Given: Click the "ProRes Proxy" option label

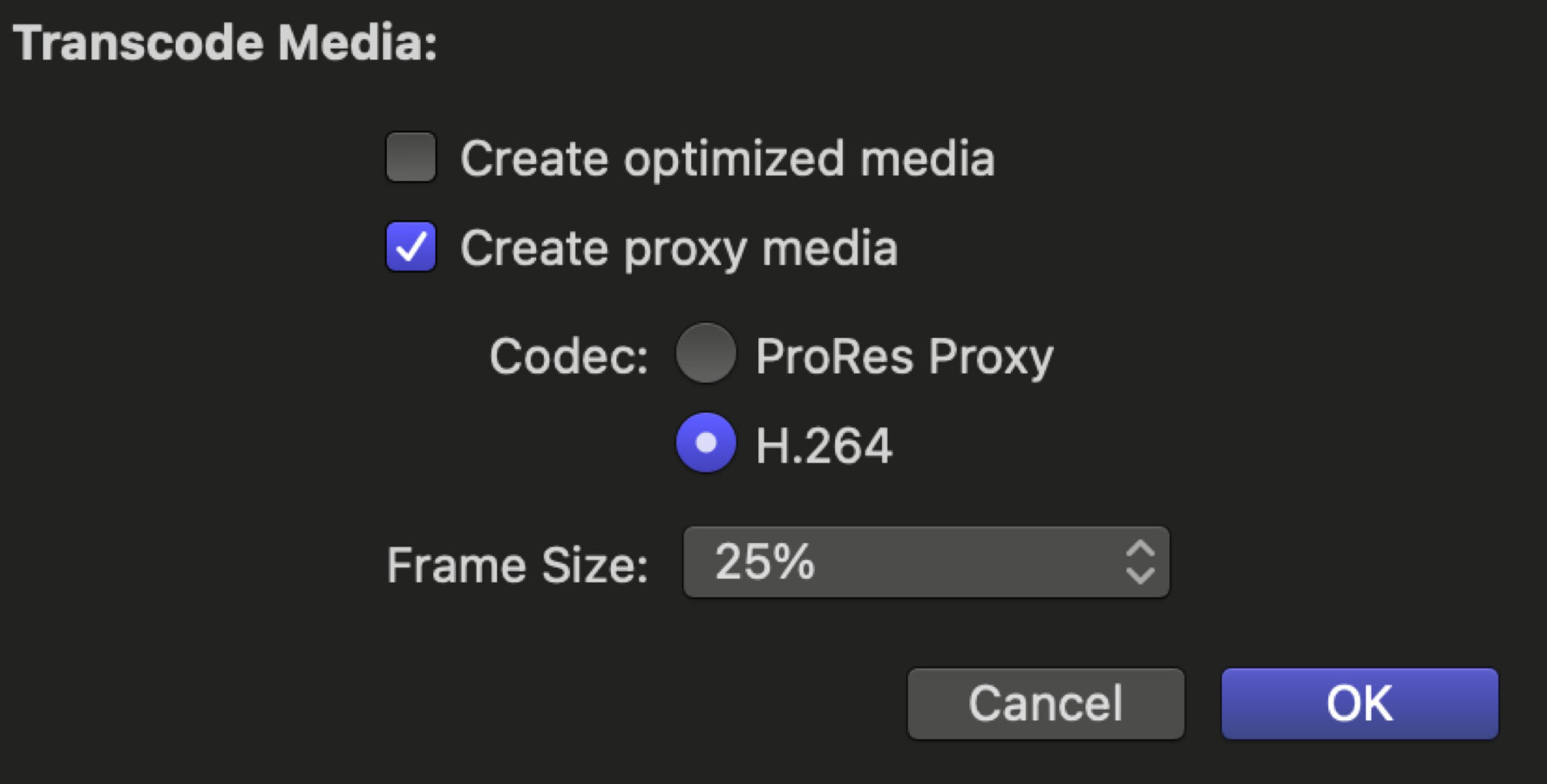Looking at the screenshot, I should (904, 357).
